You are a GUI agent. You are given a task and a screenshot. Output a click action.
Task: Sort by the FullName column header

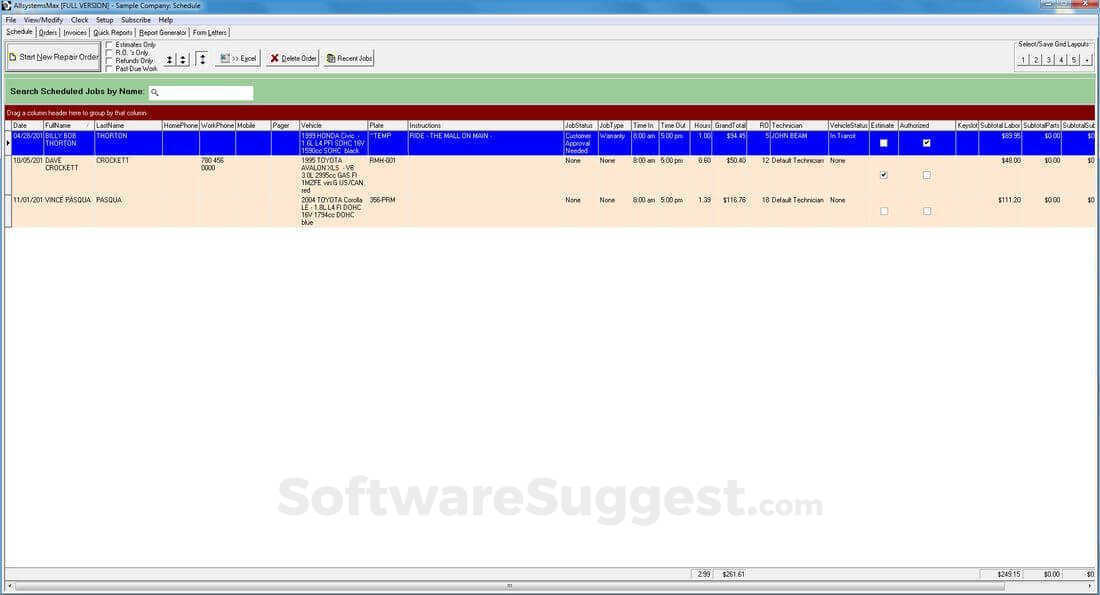click(x=69, y=126)
